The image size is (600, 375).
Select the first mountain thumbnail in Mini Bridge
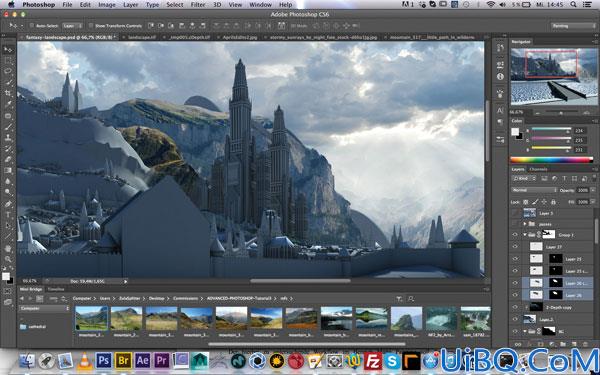pyautogui.click(x=91, y=318)
